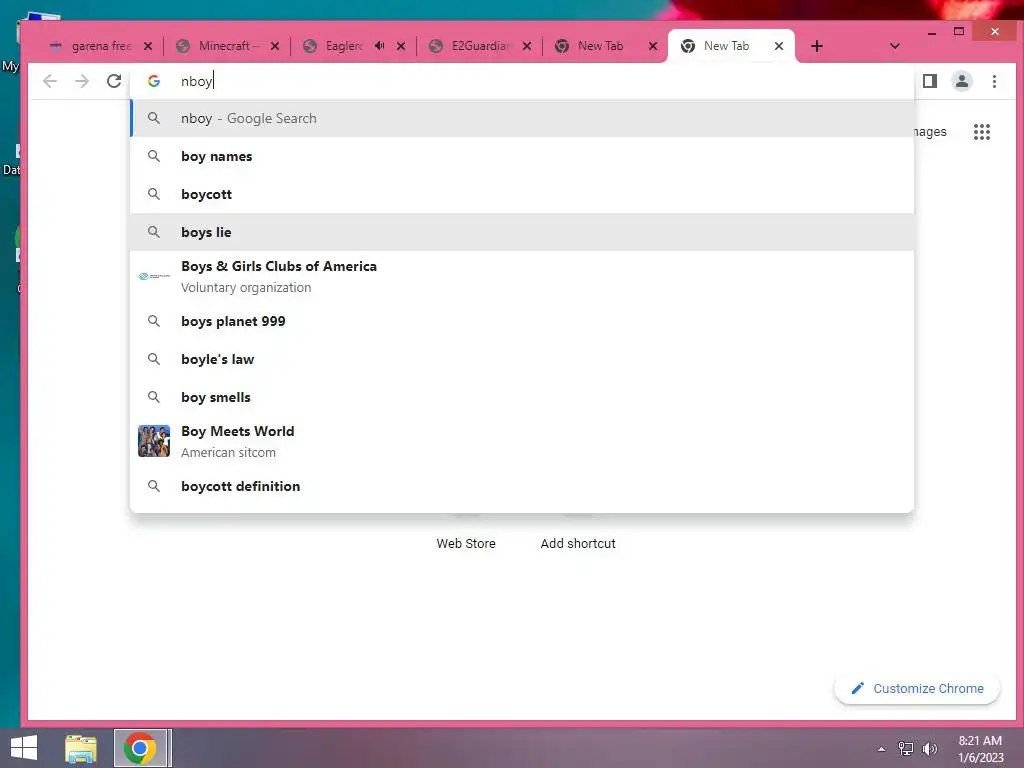The height and width of the screenshot is (768, 1024).
Task: Select boys planet 999 suggestion
Action: pyautogui.click(x=522, y=321)
